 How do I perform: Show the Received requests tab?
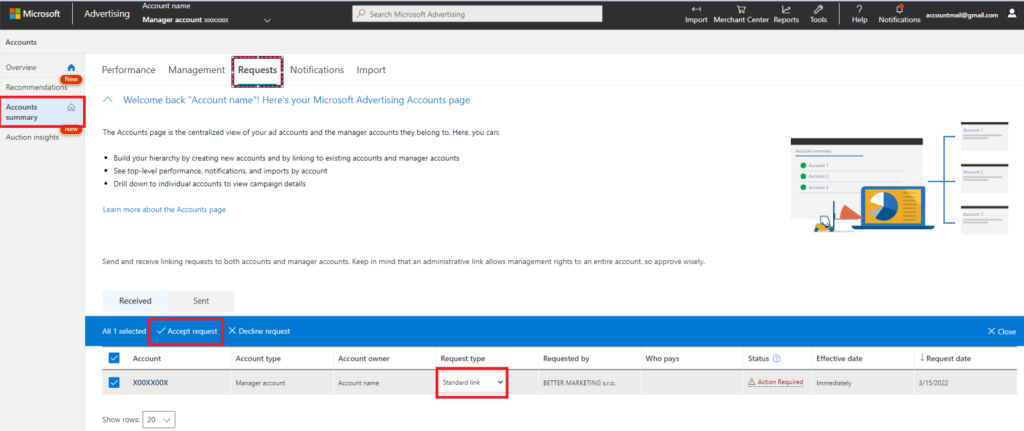tap(135, 301)
